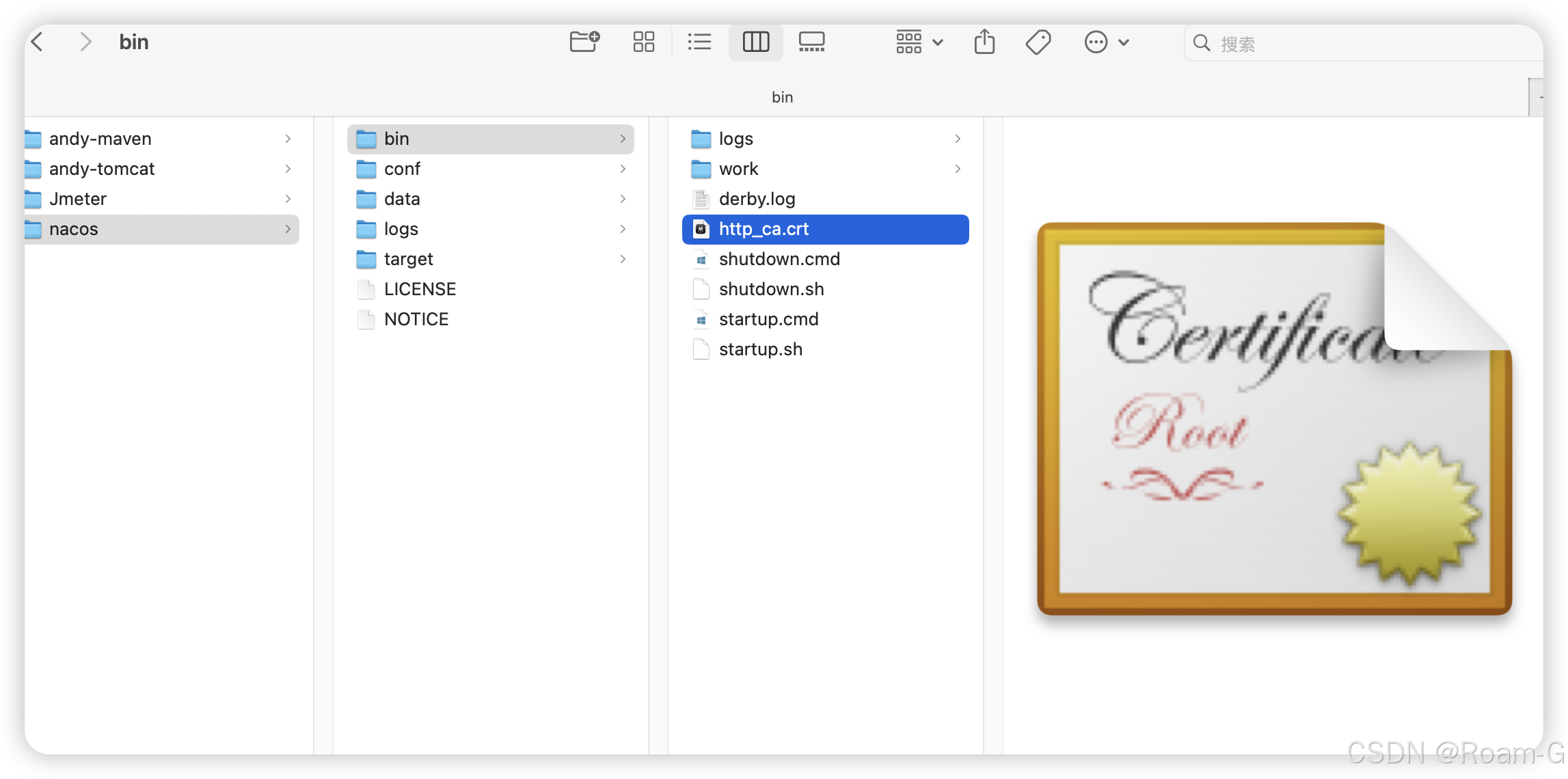Switch to list view
Screen dimensions: 1568x779
click(699, 42)
